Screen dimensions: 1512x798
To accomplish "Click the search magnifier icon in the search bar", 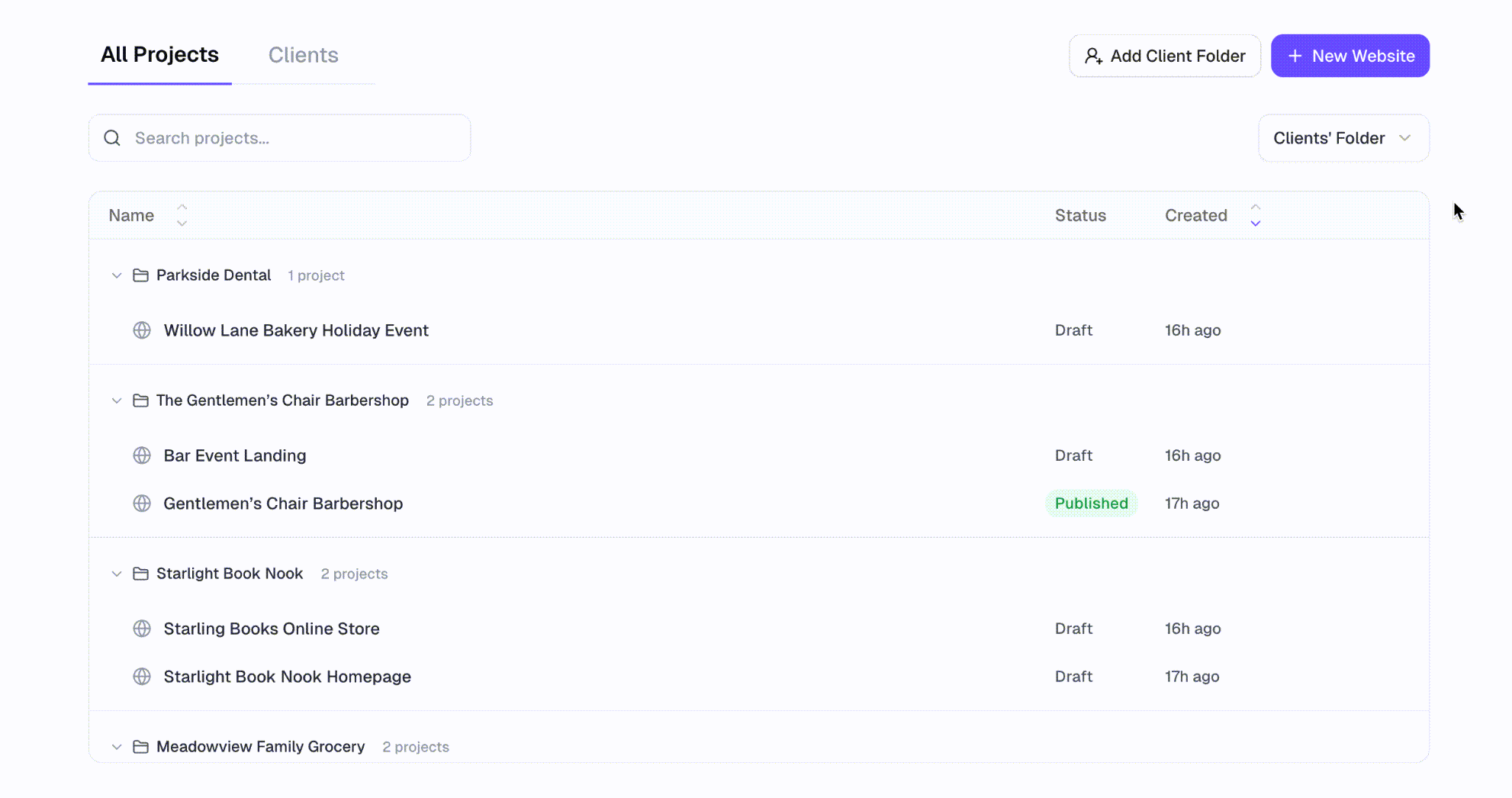I will click(x=112, y=138).
